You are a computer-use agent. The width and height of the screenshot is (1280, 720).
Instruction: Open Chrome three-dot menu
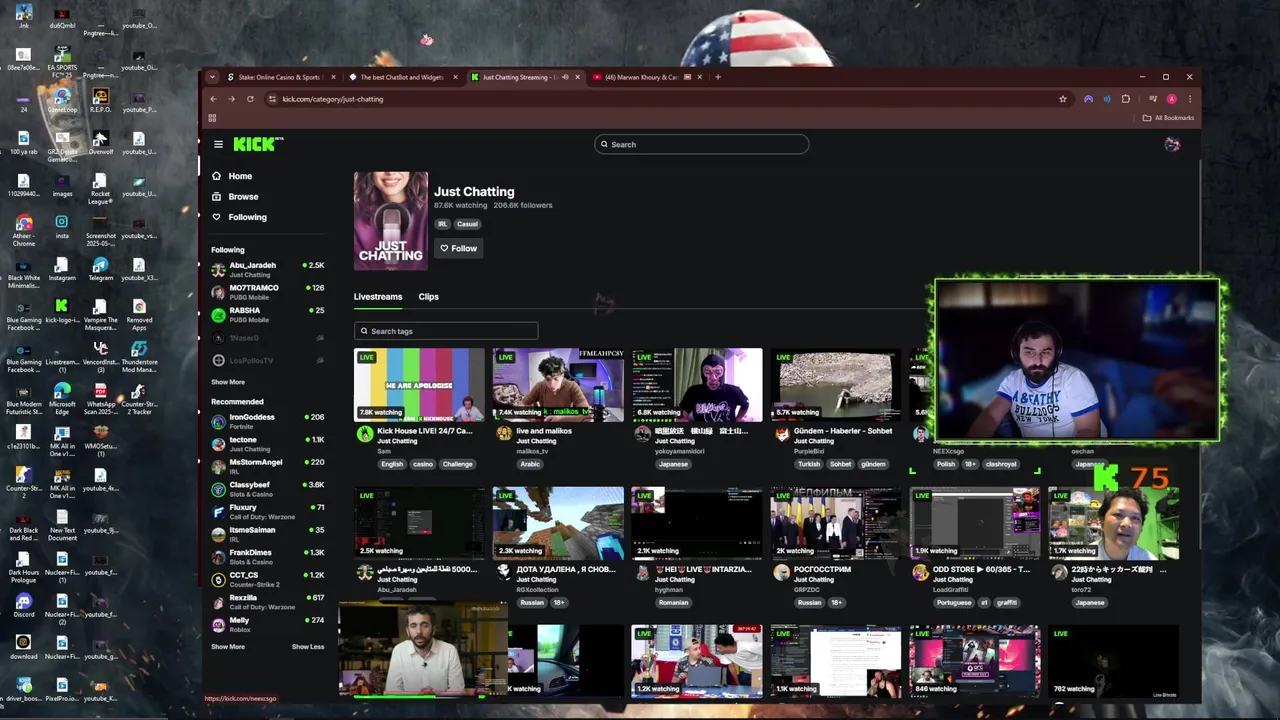click(1189, 99)
